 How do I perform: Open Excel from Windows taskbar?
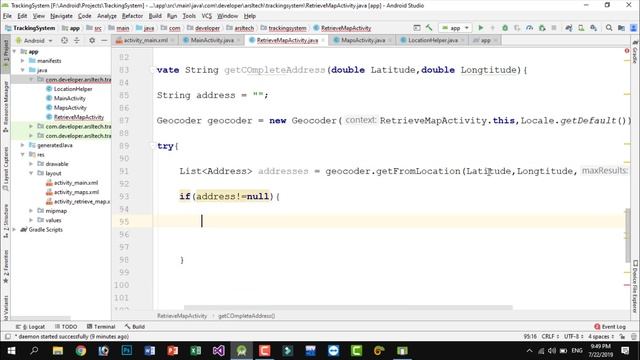(196, 351)
